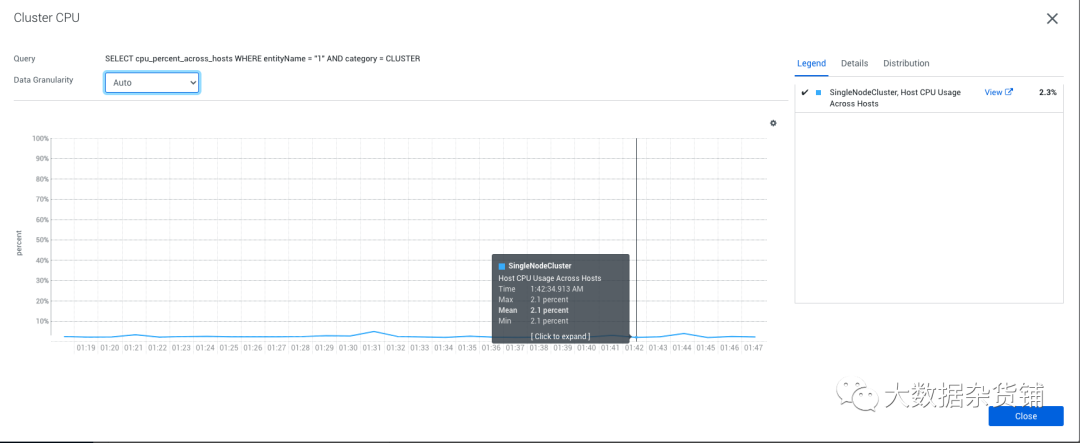Click the 100% label on the y-axis

coord(40,138)
